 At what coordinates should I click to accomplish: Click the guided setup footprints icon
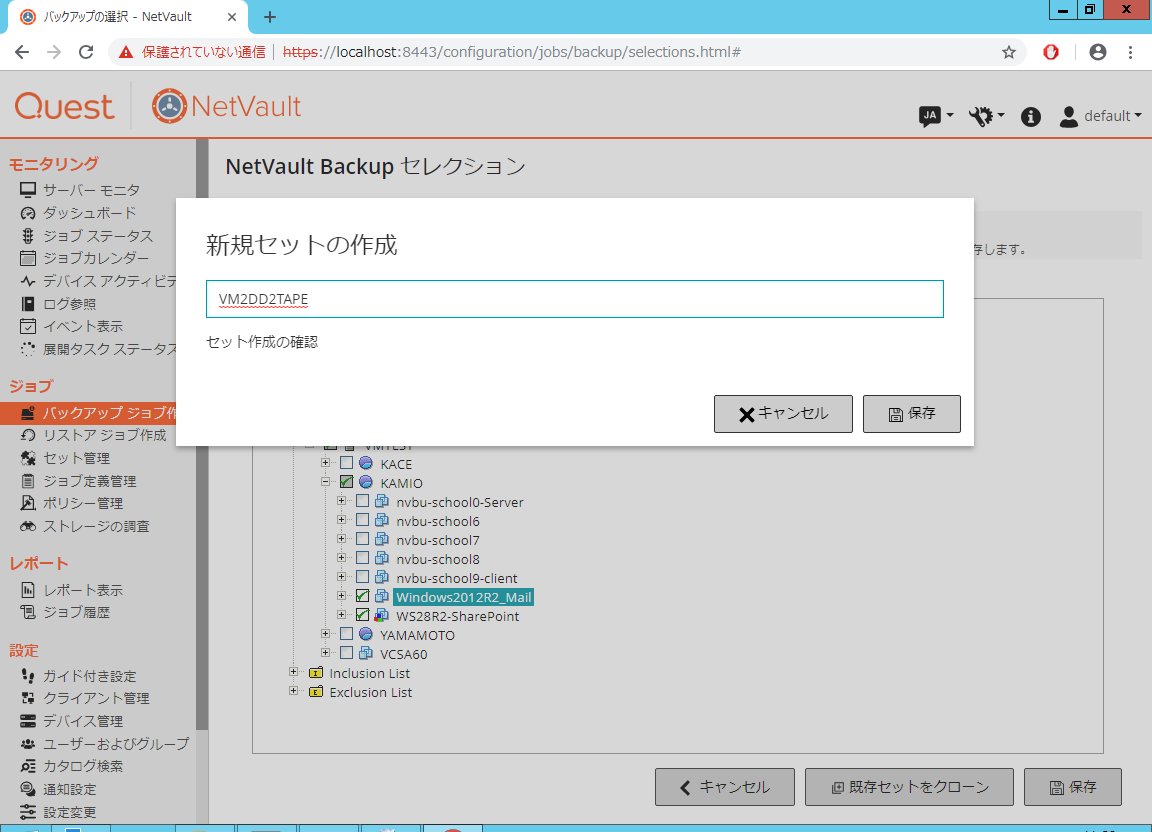click(x=28, y=675)
